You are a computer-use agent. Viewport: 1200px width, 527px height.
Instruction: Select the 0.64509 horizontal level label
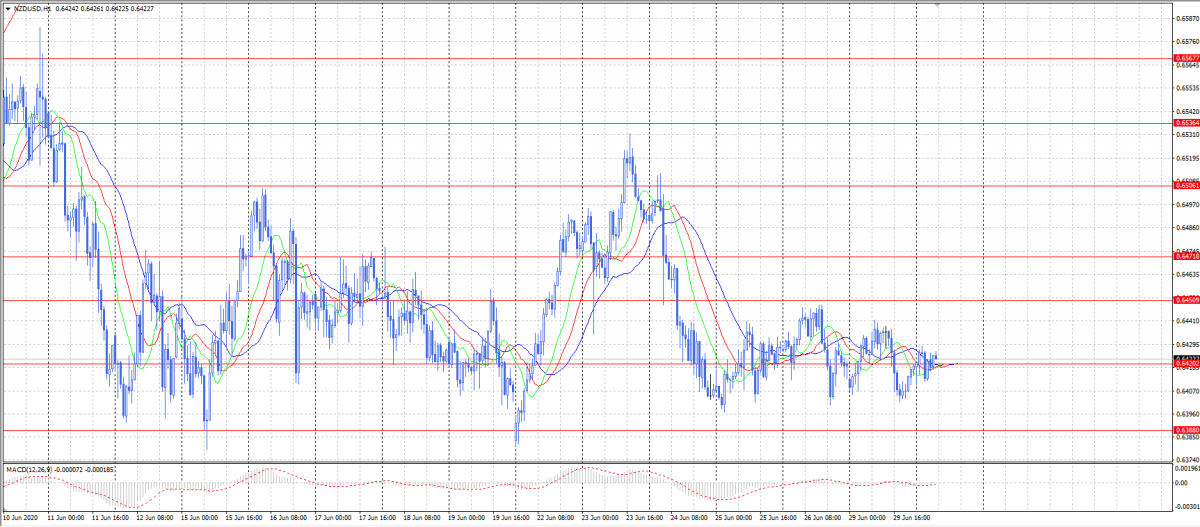click(x=1186, y=300)
